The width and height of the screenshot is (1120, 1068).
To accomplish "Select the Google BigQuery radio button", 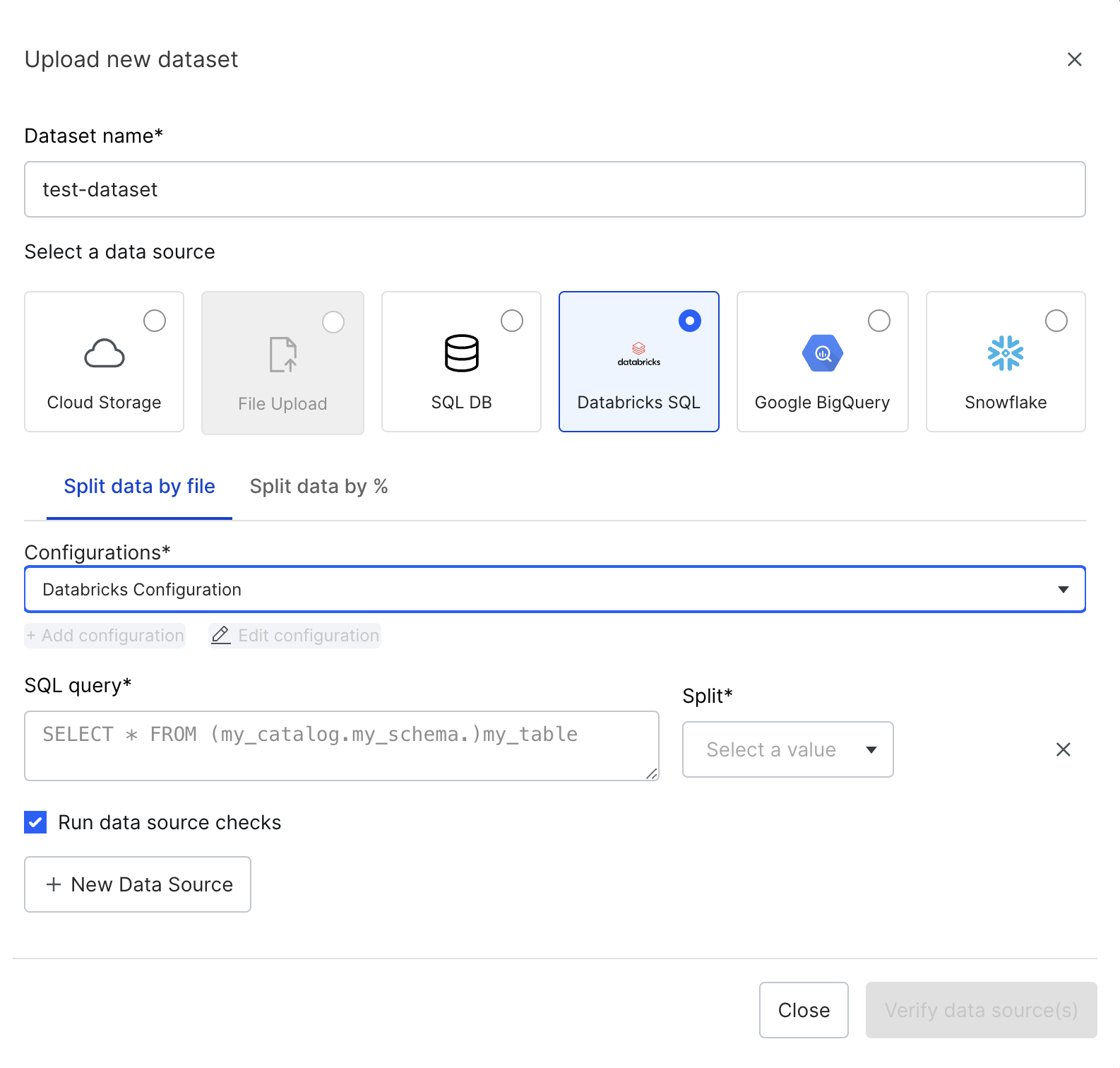I will point(879,321).
